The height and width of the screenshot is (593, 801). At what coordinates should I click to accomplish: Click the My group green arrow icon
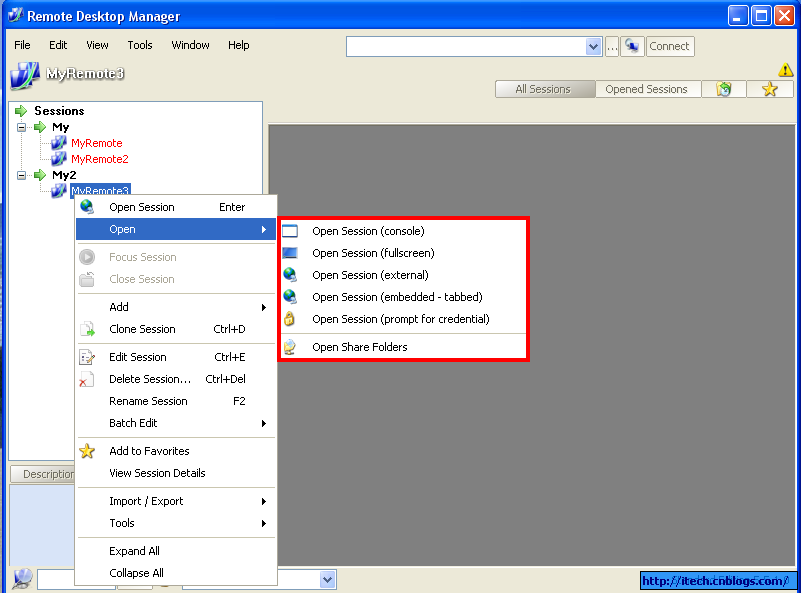[40, 127]
